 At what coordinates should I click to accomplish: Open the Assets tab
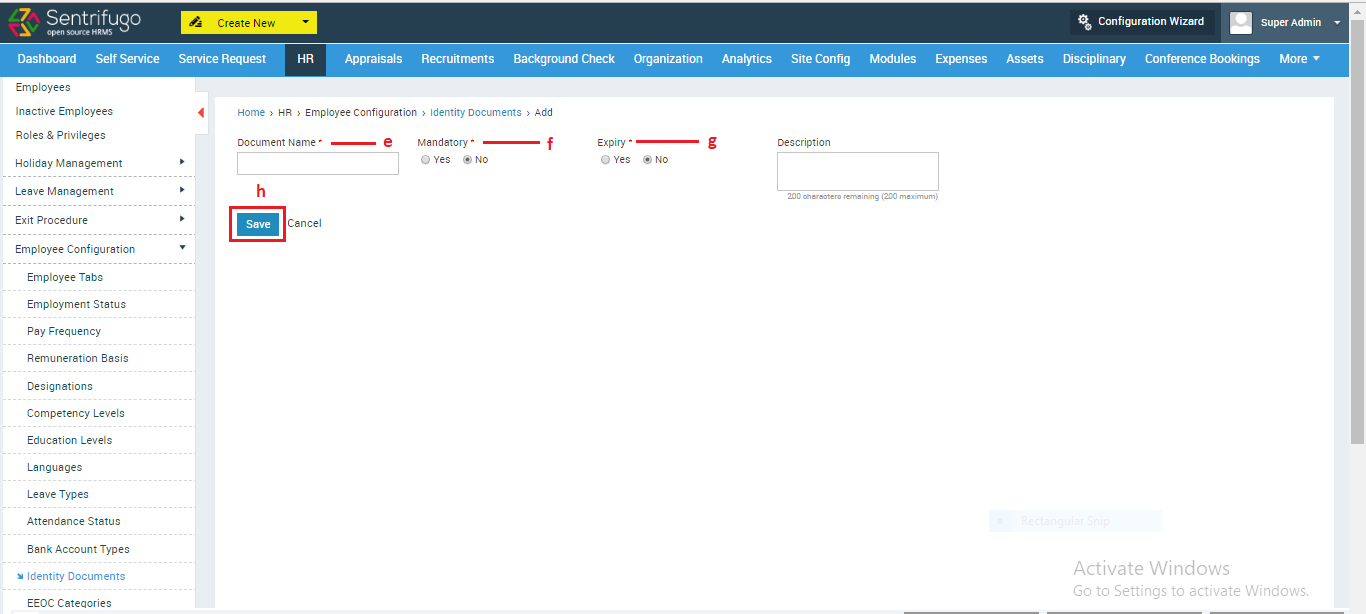tap(1025, 59)
